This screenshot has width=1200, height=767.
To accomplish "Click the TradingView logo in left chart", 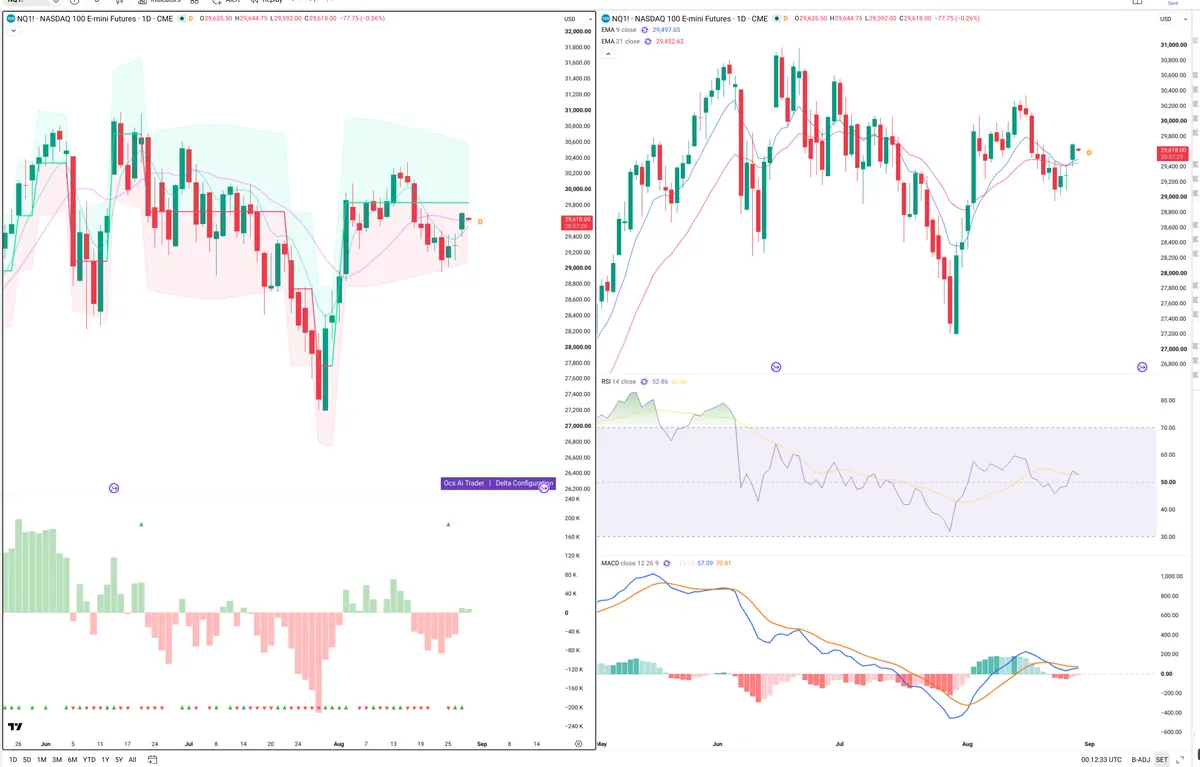I will (15, 728).
